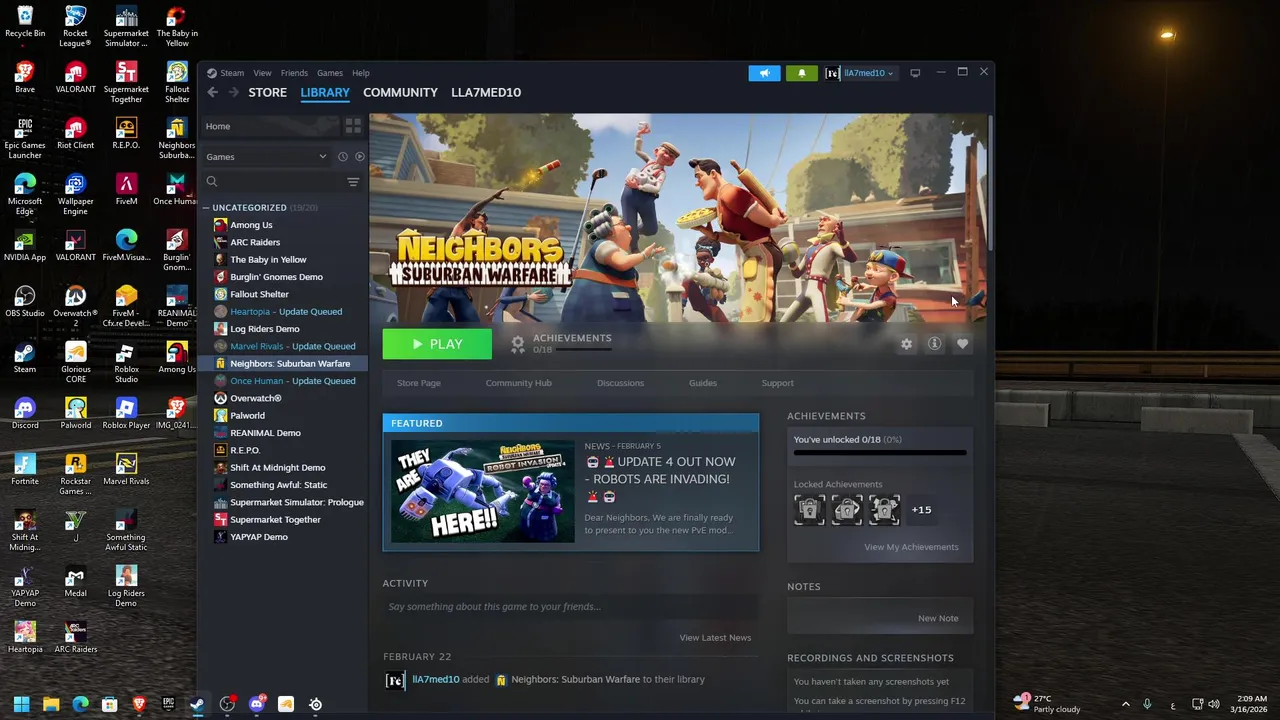Switch to the COMMUNITY tab
The height and width of the screenshot is (720, 1280).
(x=400, y=92)
